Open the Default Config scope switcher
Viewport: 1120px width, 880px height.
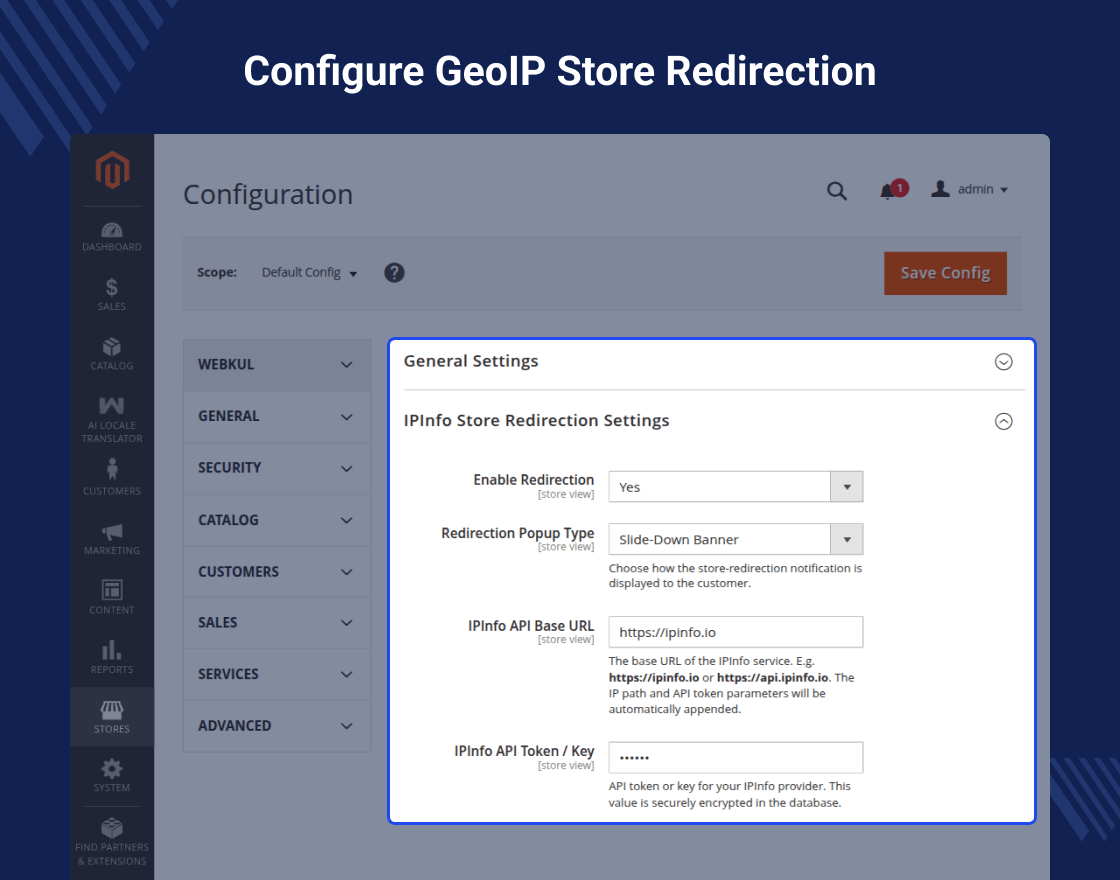click(309, 273)
